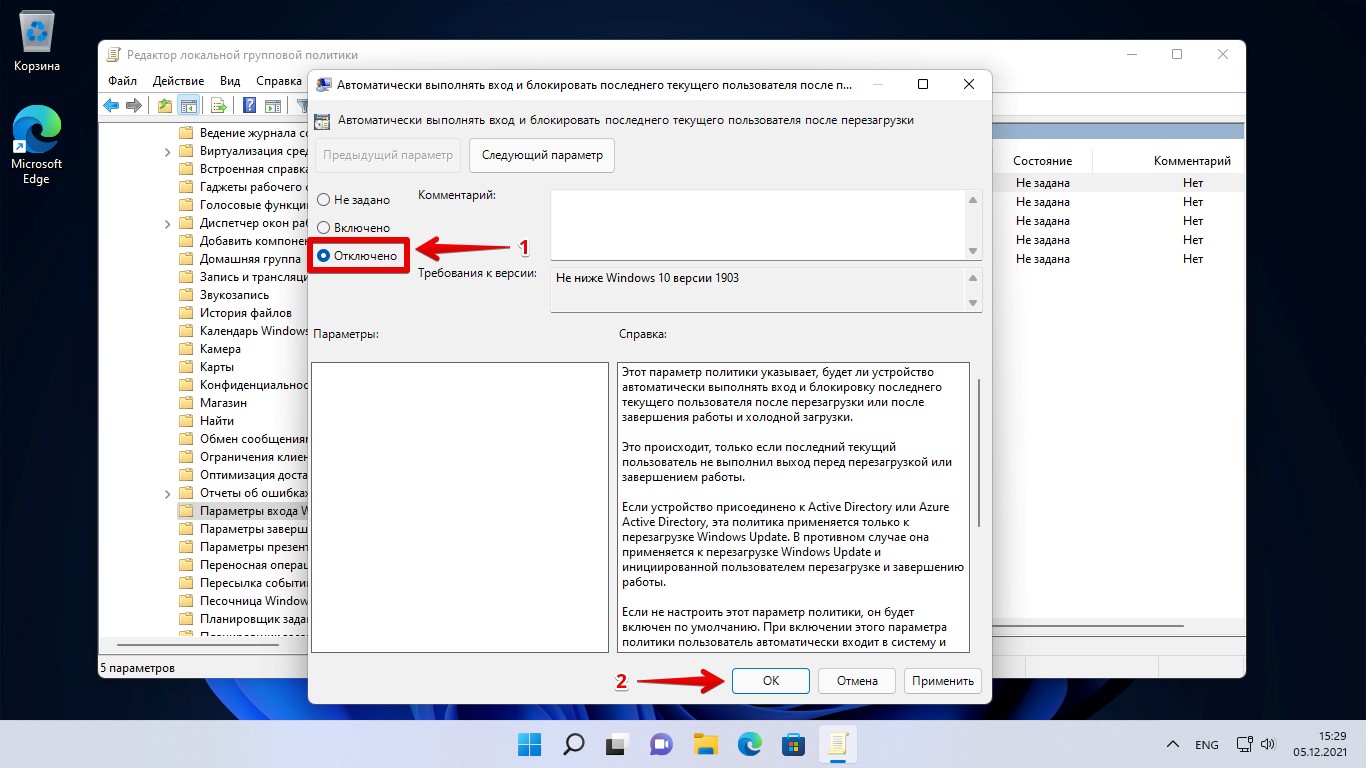Launch File Explorer from the taskbar
1366x768 pixels.
pos(706,744)
